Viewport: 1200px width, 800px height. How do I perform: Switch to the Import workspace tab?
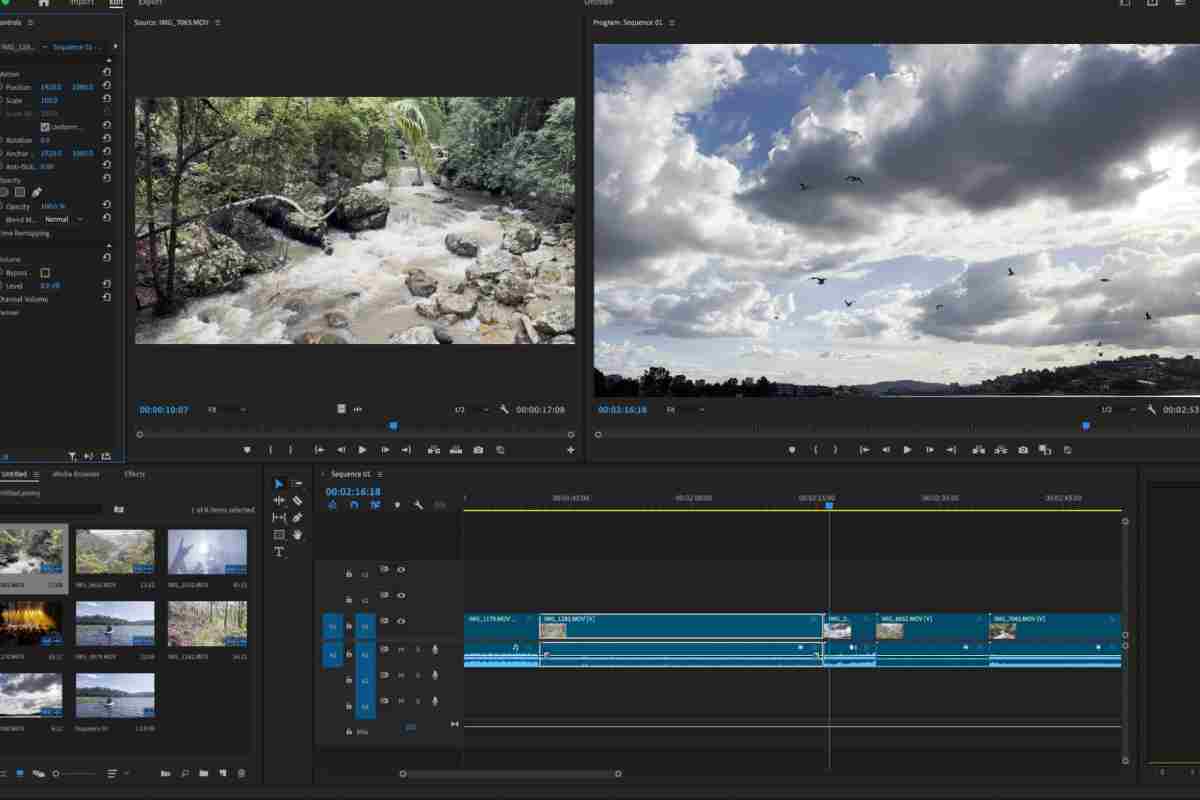[82, 3]
